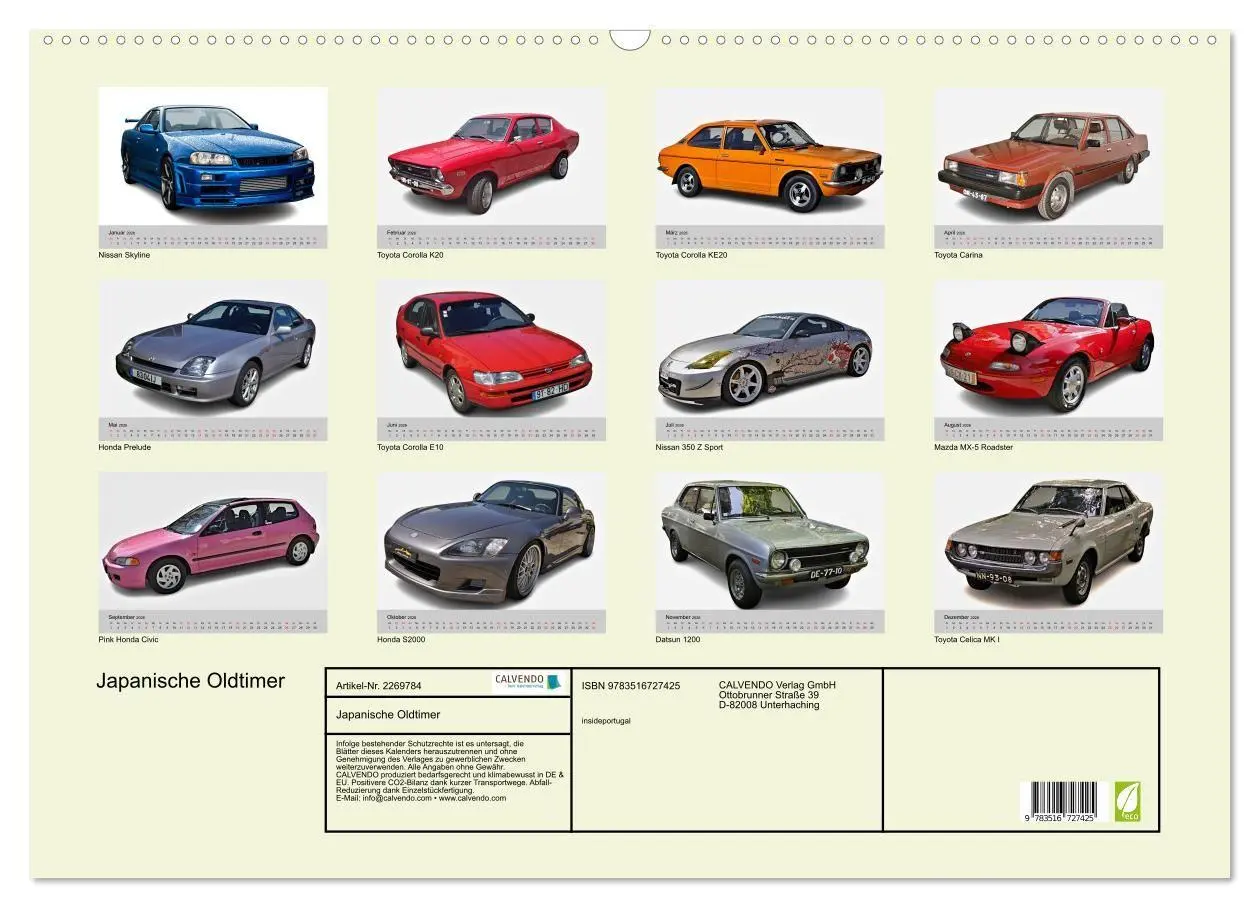Open the grey Honda S2000 picture

click(x=491, y=541)
